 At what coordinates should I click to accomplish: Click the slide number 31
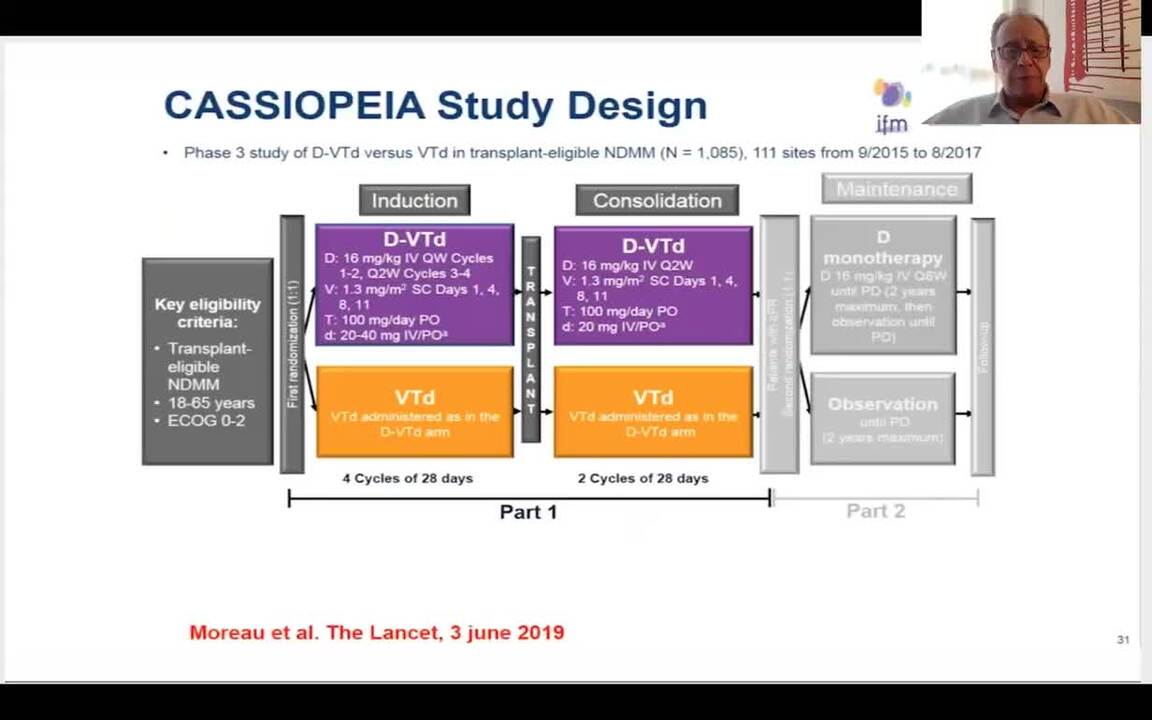tap(1123, 639)
